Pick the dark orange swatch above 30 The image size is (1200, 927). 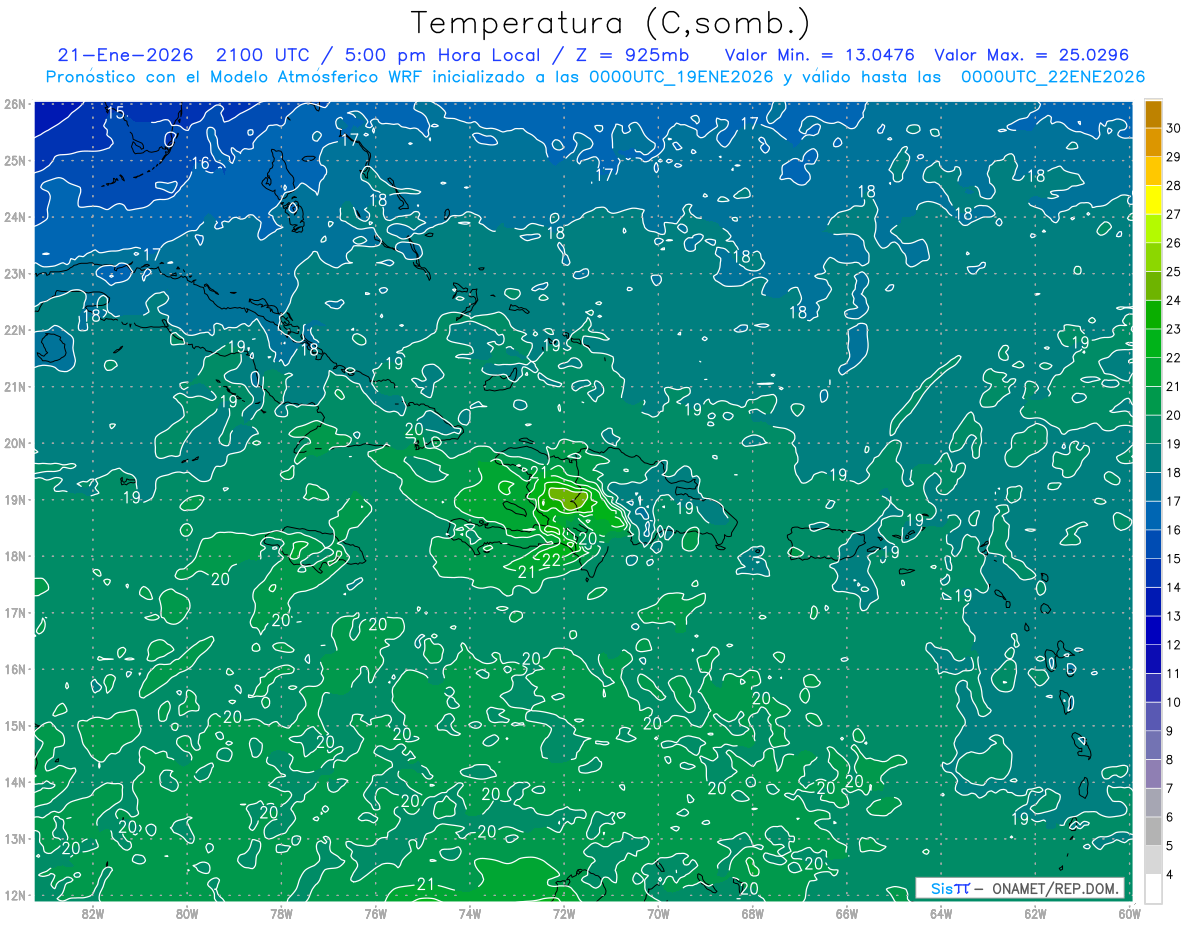click(1153, 113)
